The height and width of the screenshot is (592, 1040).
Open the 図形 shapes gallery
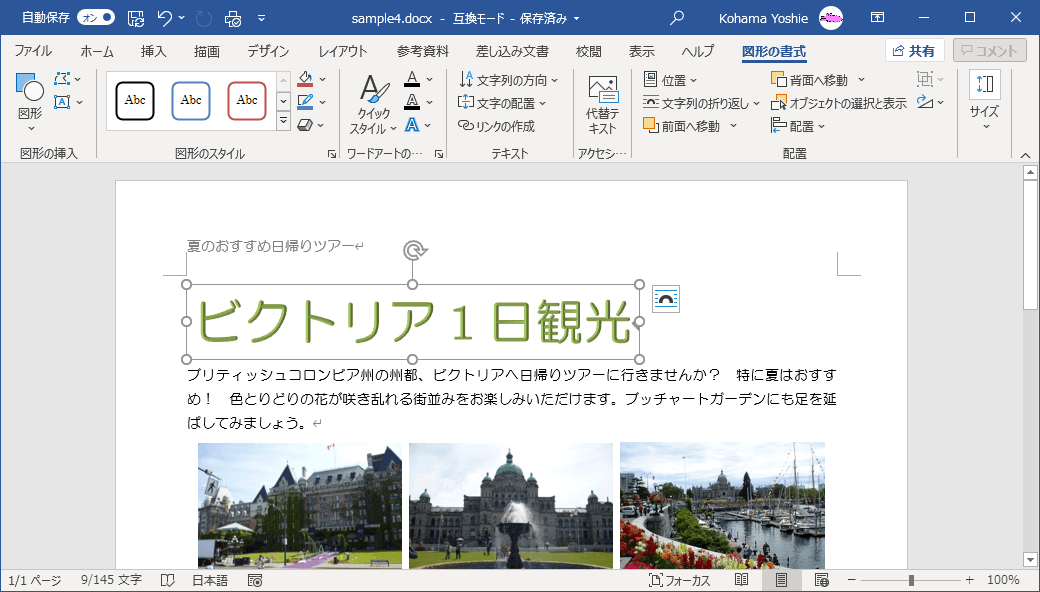30,101
